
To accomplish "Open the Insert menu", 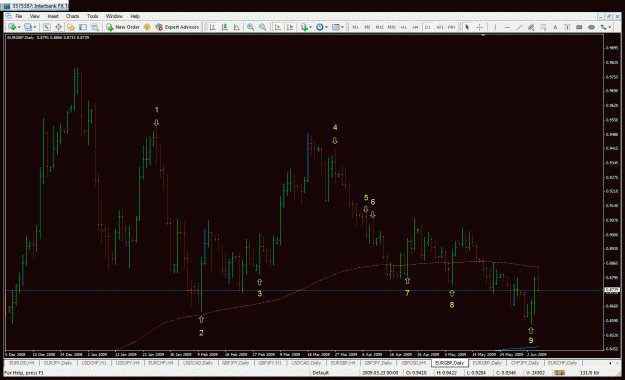I will click(53, 16).
